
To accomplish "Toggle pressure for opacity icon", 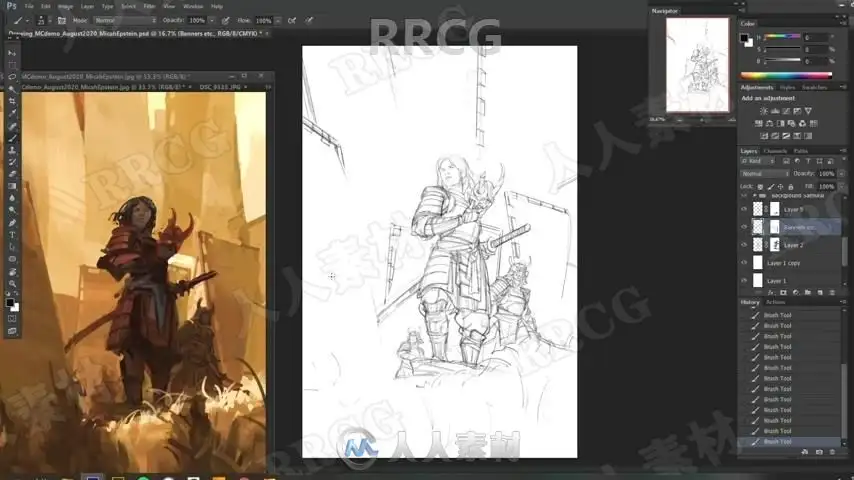I will click(225, 21).
